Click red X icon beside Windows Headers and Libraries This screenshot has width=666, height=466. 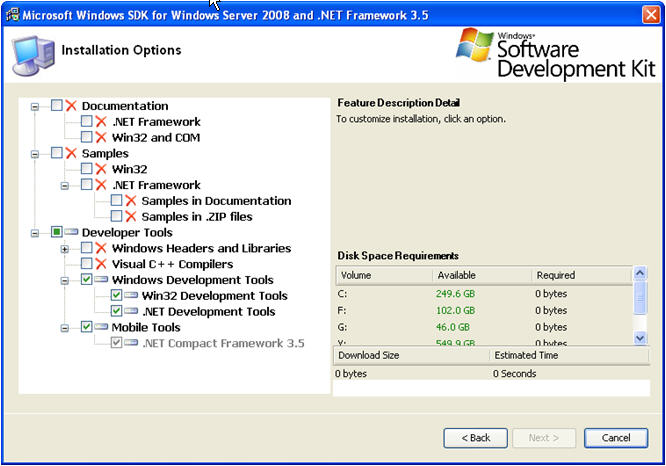[x=101, y=248]
